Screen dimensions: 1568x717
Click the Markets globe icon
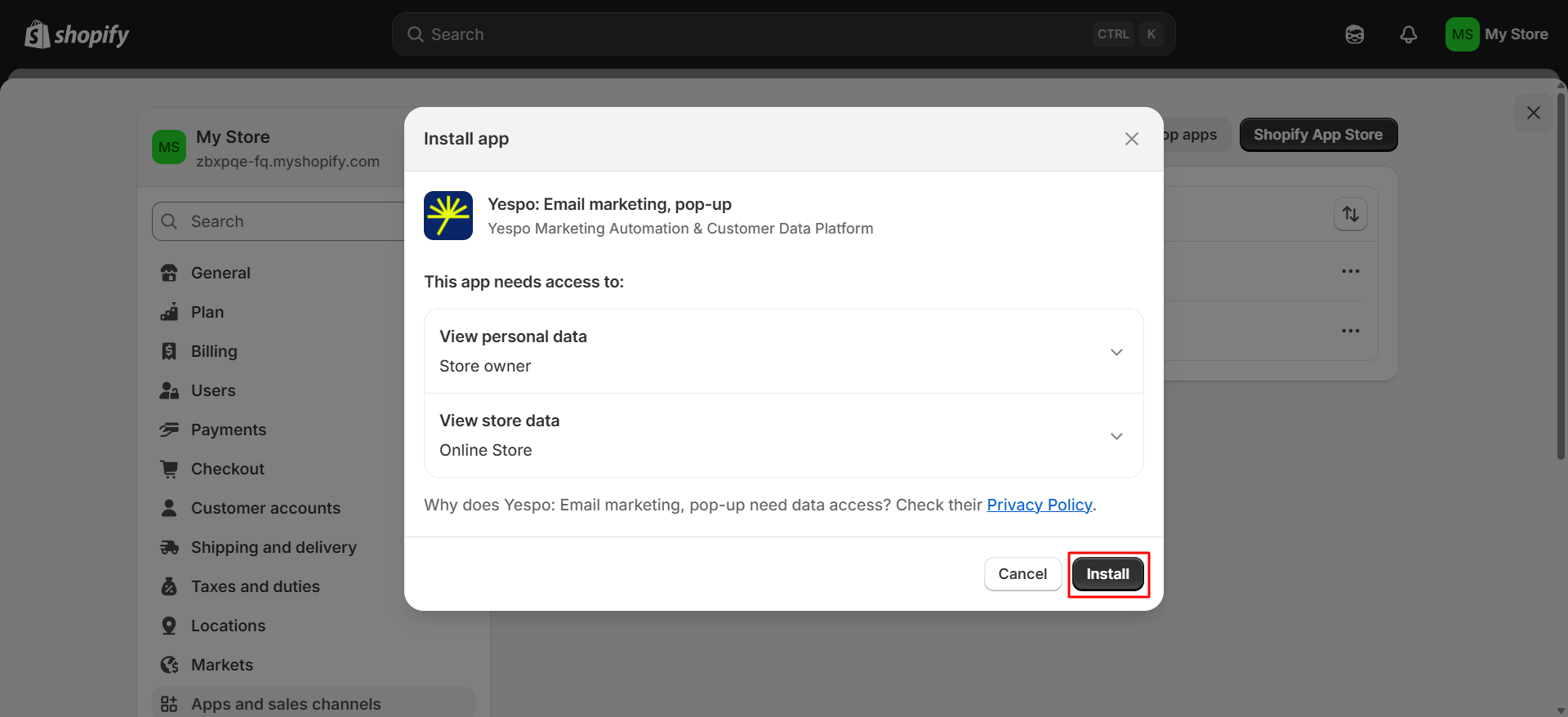click(x=169, y=665)
